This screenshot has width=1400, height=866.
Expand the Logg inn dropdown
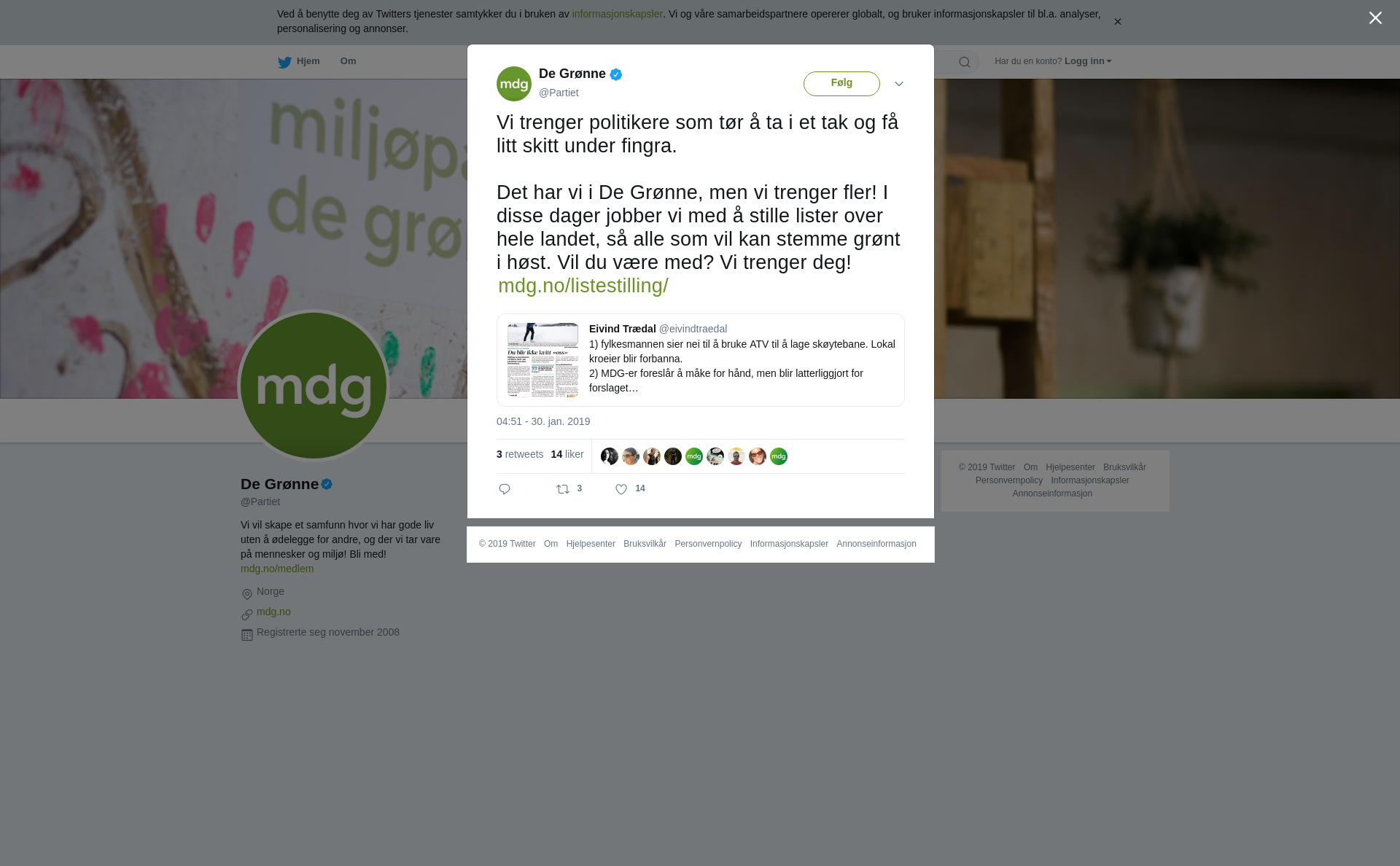(x=1088, y=61)
